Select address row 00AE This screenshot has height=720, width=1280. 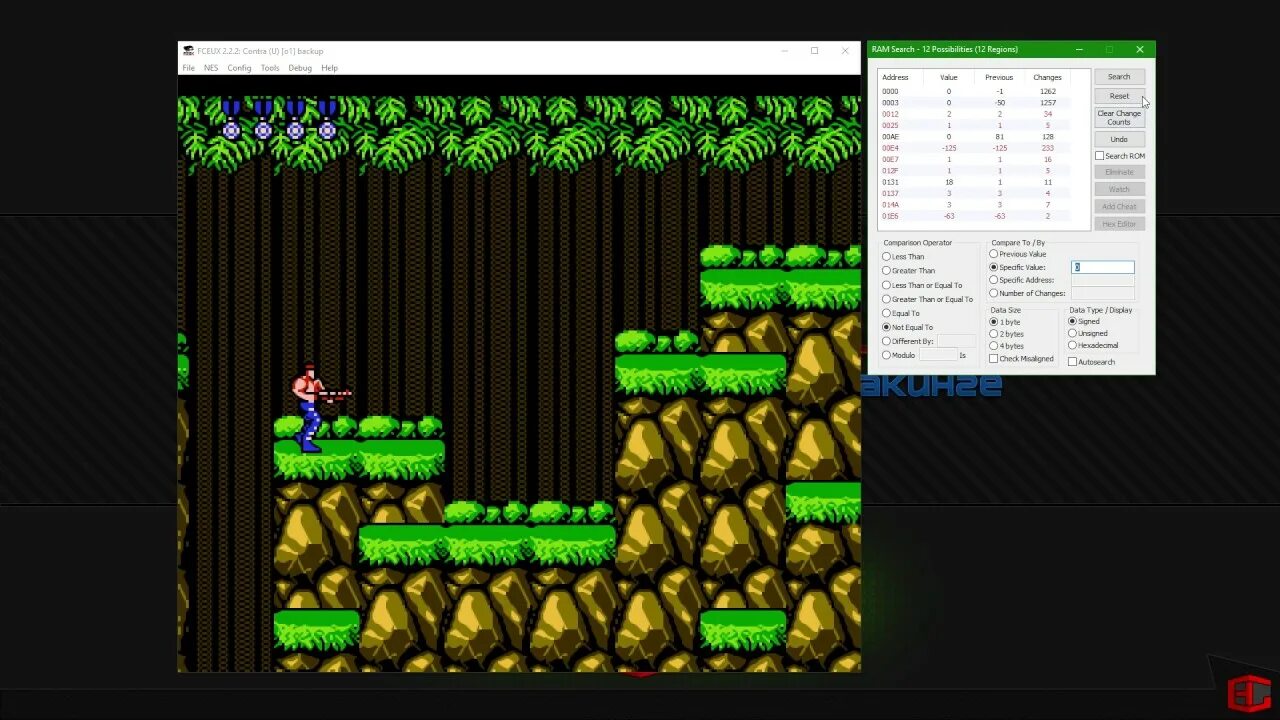975,137
